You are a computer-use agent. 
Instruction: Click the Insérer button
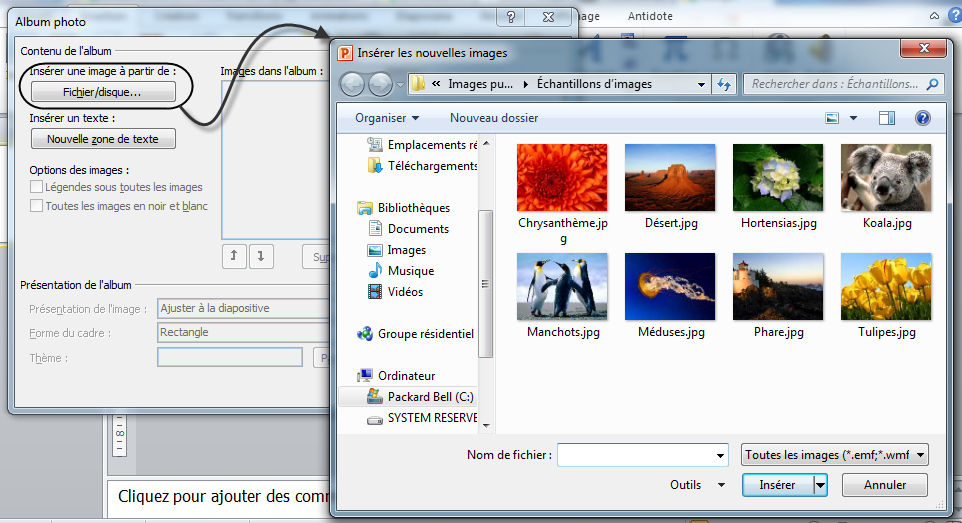777,485
